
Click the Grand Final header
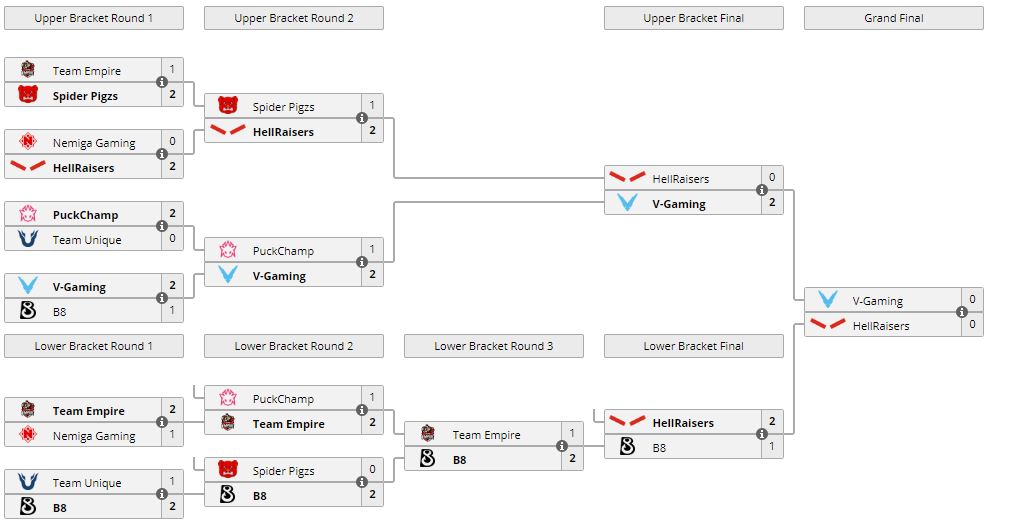[x=894, y=18]
